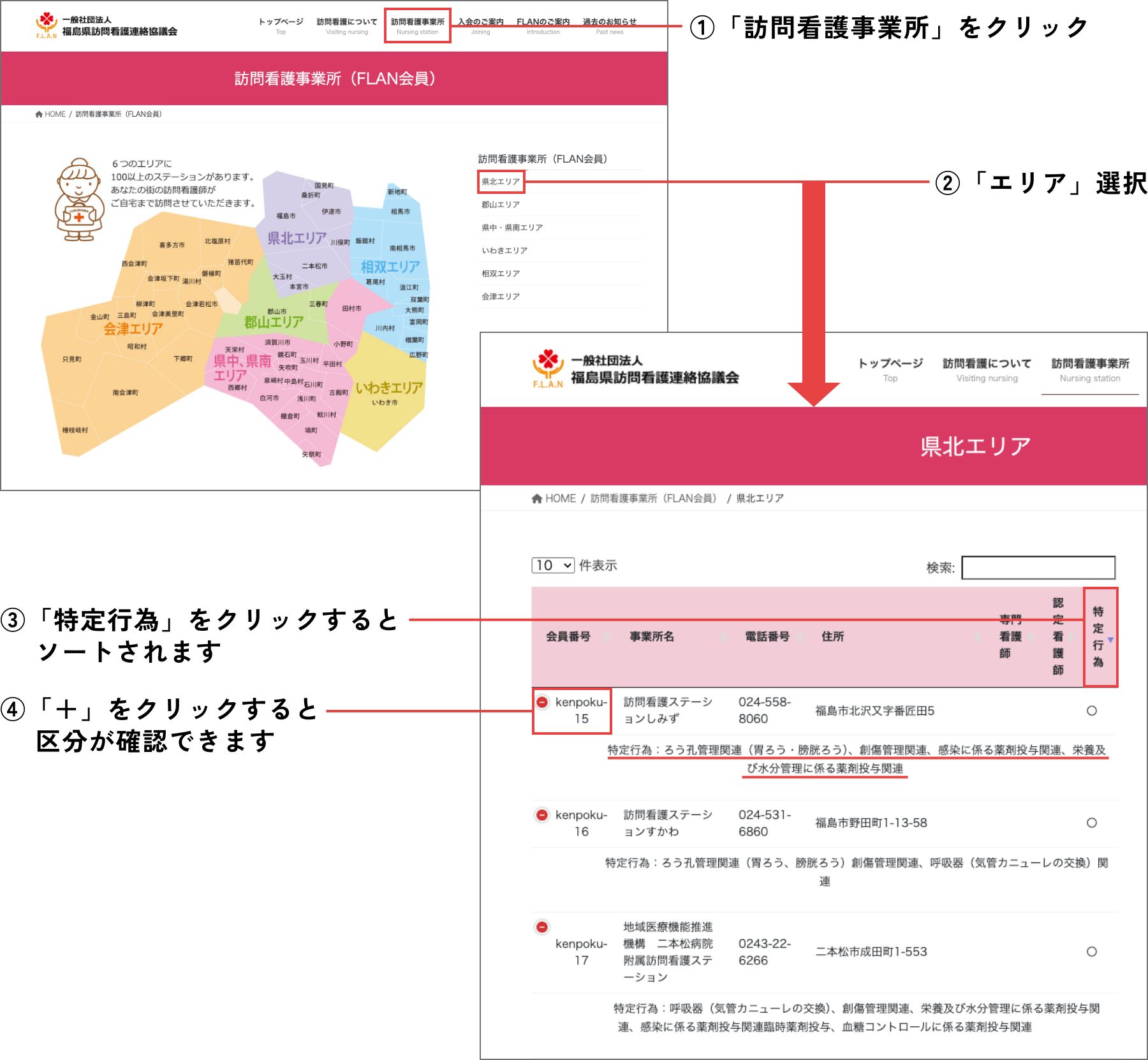The height and width of the screenshot is (1060, 1148).
Task: Sort table by 特定行為 column header
Action: coord(1100,637)
